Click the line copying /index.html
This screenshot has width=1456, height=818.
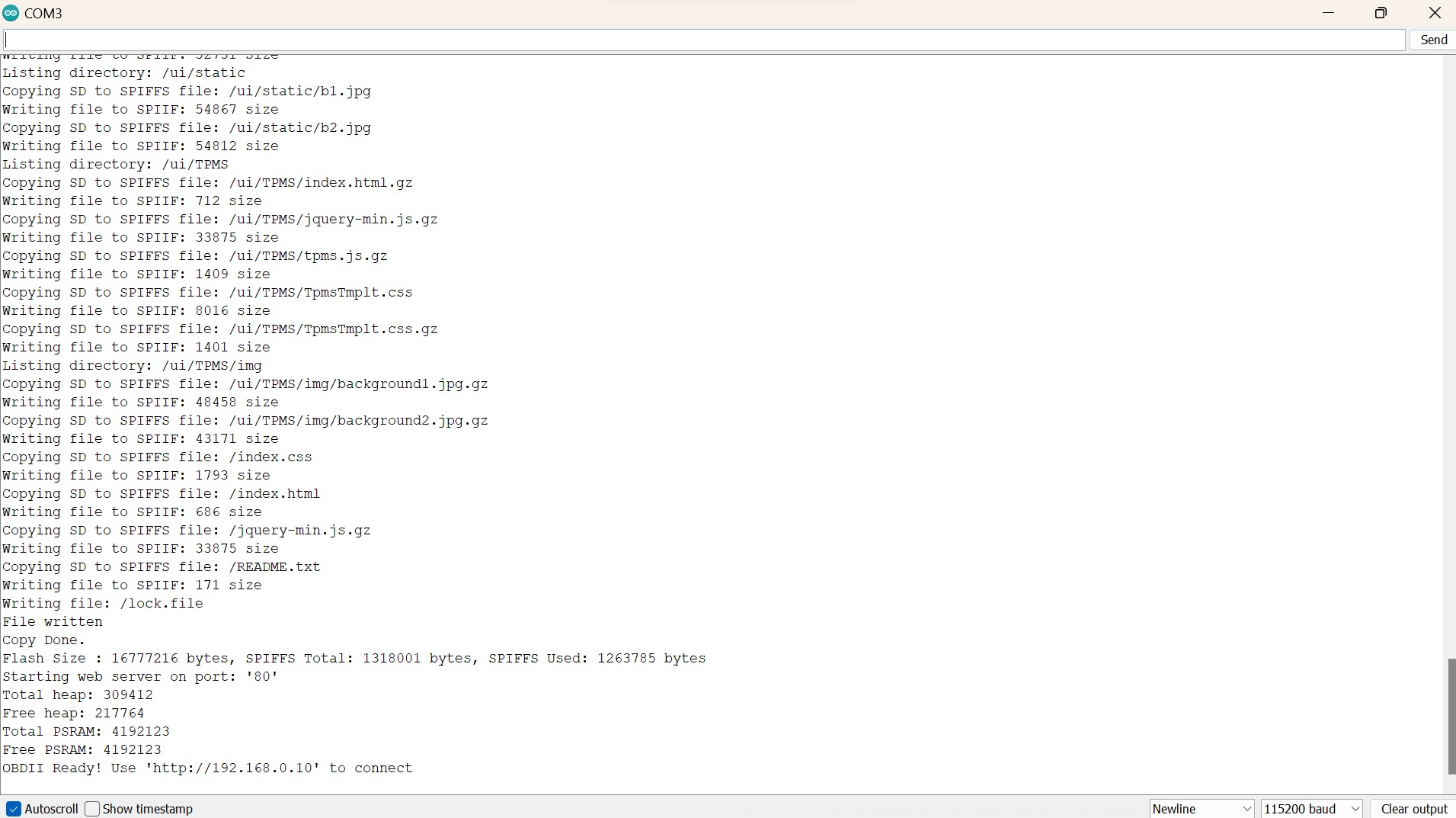click(x=162, y=494)
